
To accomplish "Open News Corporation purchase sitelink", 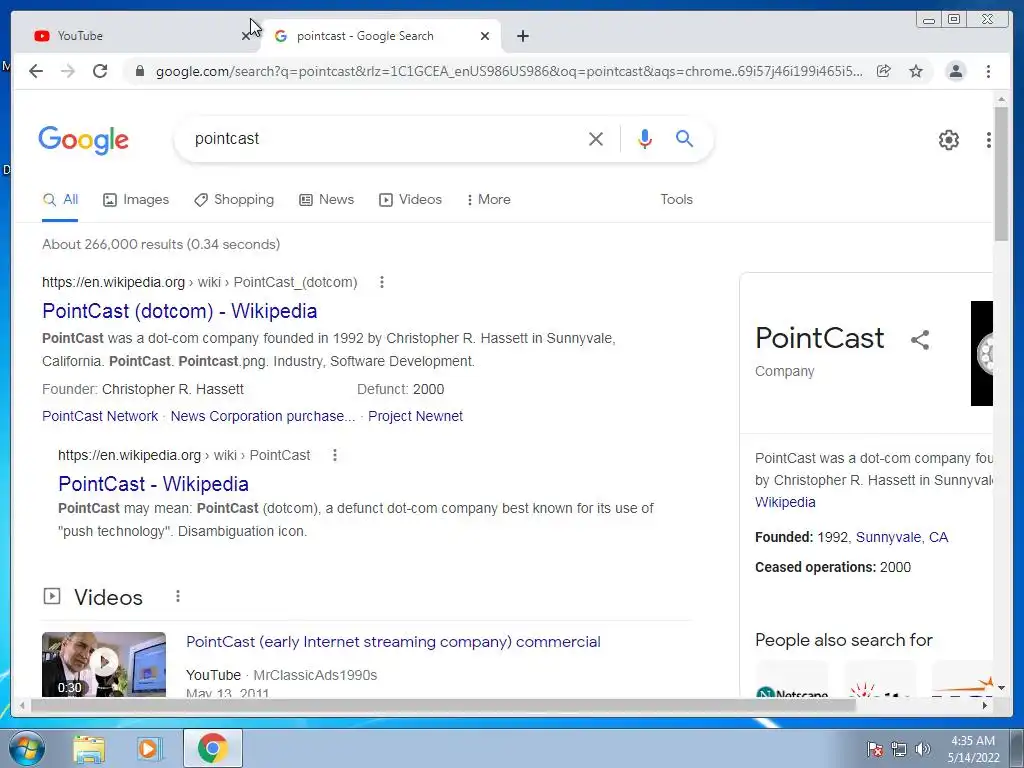I will [x=263, y=416].
